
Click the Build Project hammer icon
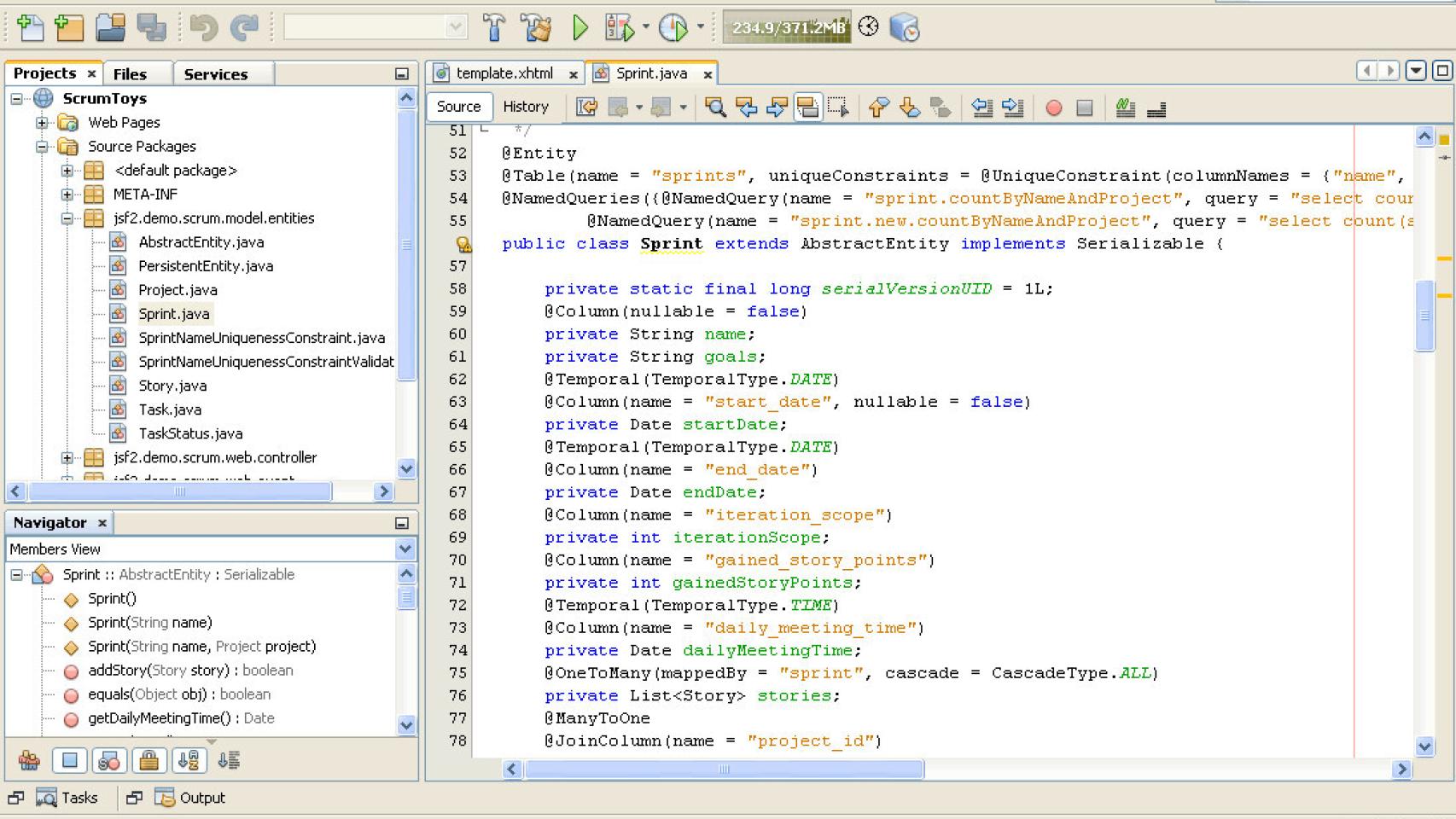pyautogui.click(x=493, y=28)
